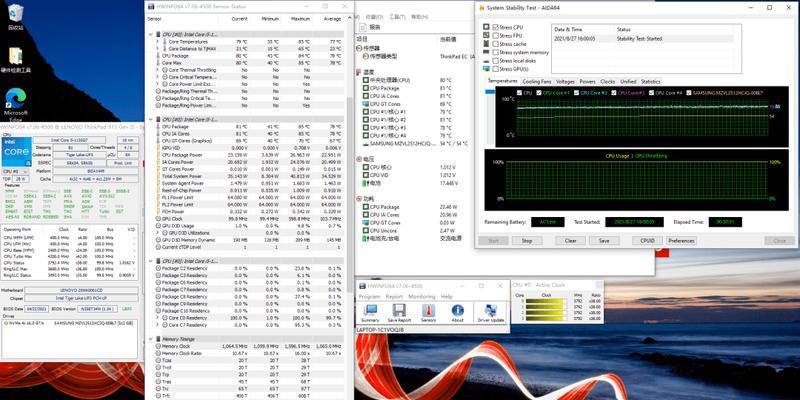Check the Stress local disks option
Screen dimensions: 800x400
495,61
